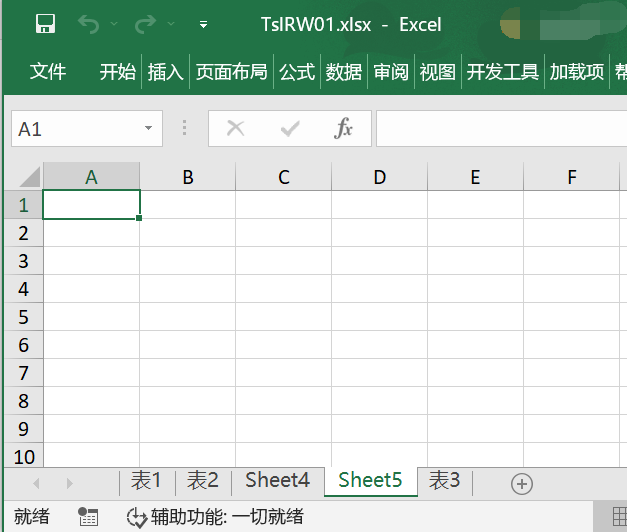Click the Cancel X icon in formula bar
This screenshot has width=627, height=532.
tap(236, 129)
